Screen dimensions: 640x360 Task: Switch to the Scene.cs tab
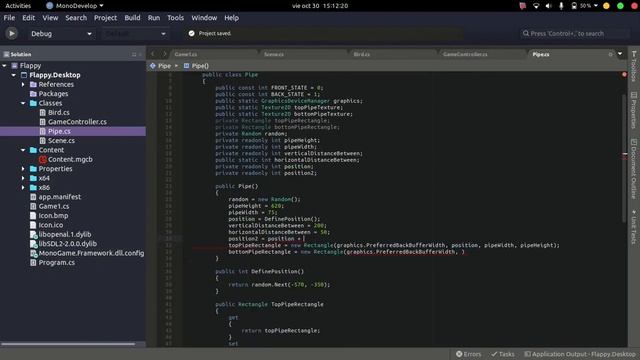(x=303, y=54)
